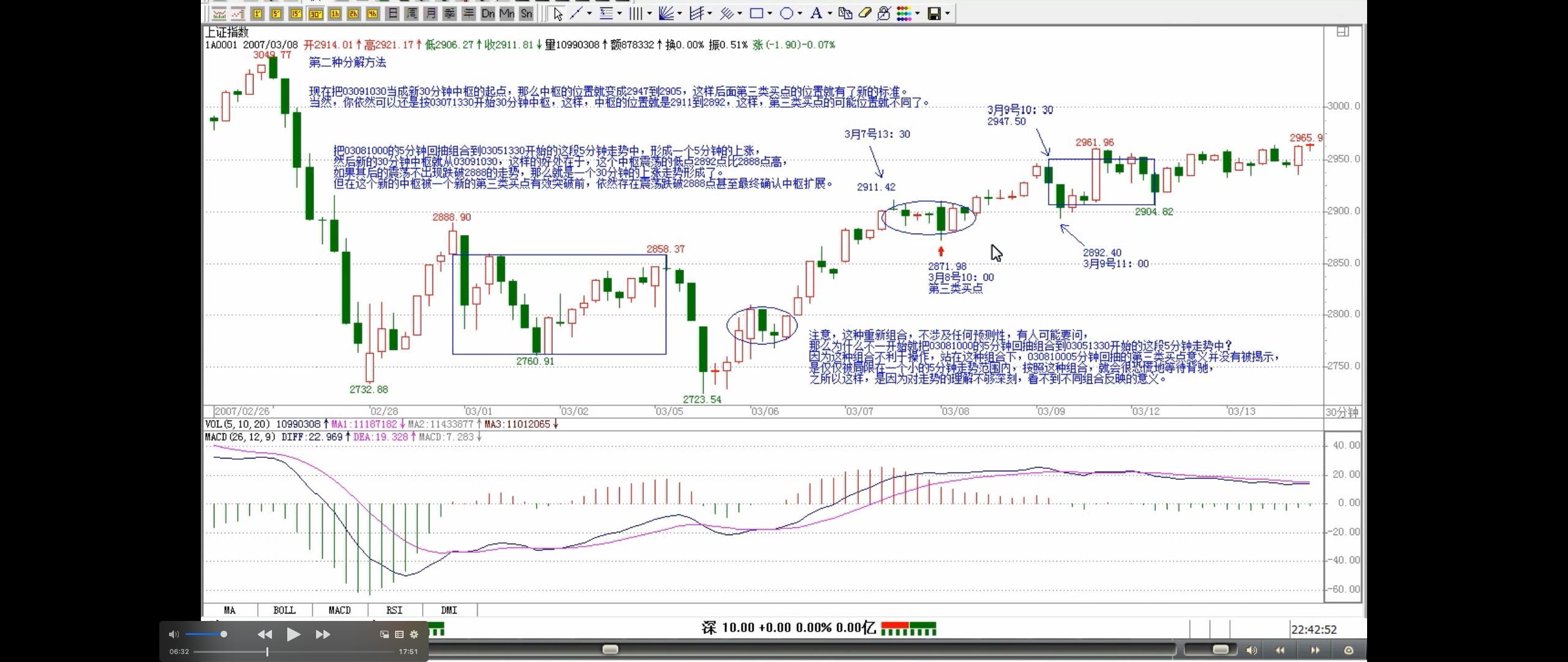Open the overlay player chapter list icon
Image resolution: width=1568 pixels, height=662 pixels.
[x=399, y=634]
